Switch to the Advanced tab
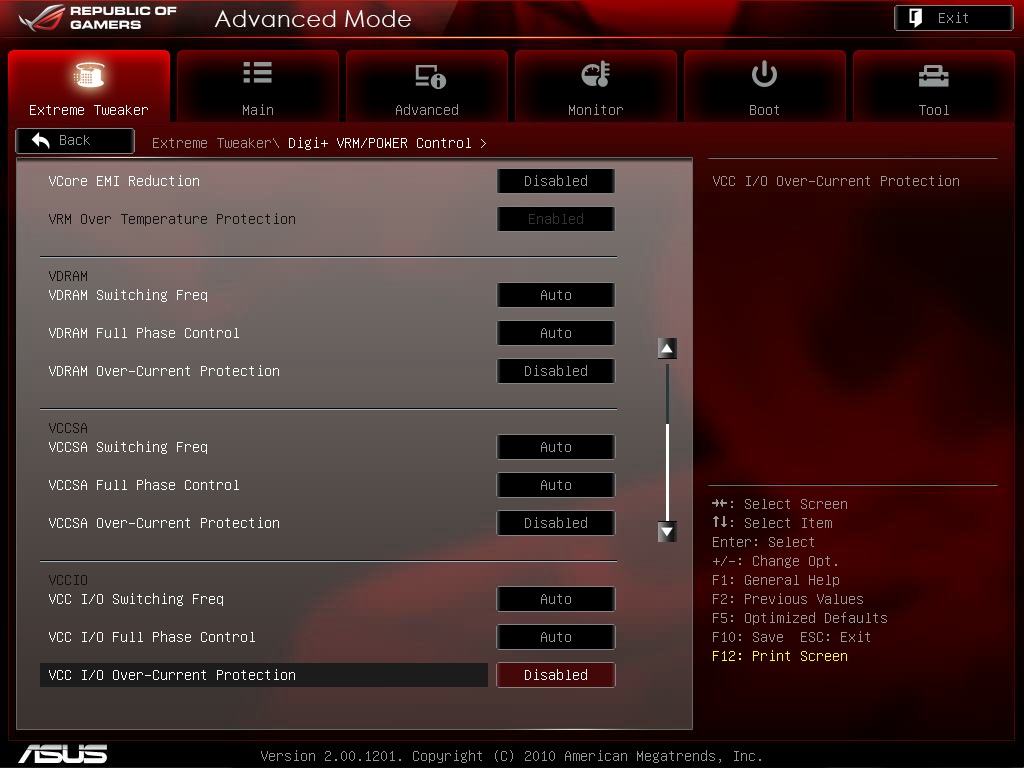1024x768 pixels. tap(426, 86)
